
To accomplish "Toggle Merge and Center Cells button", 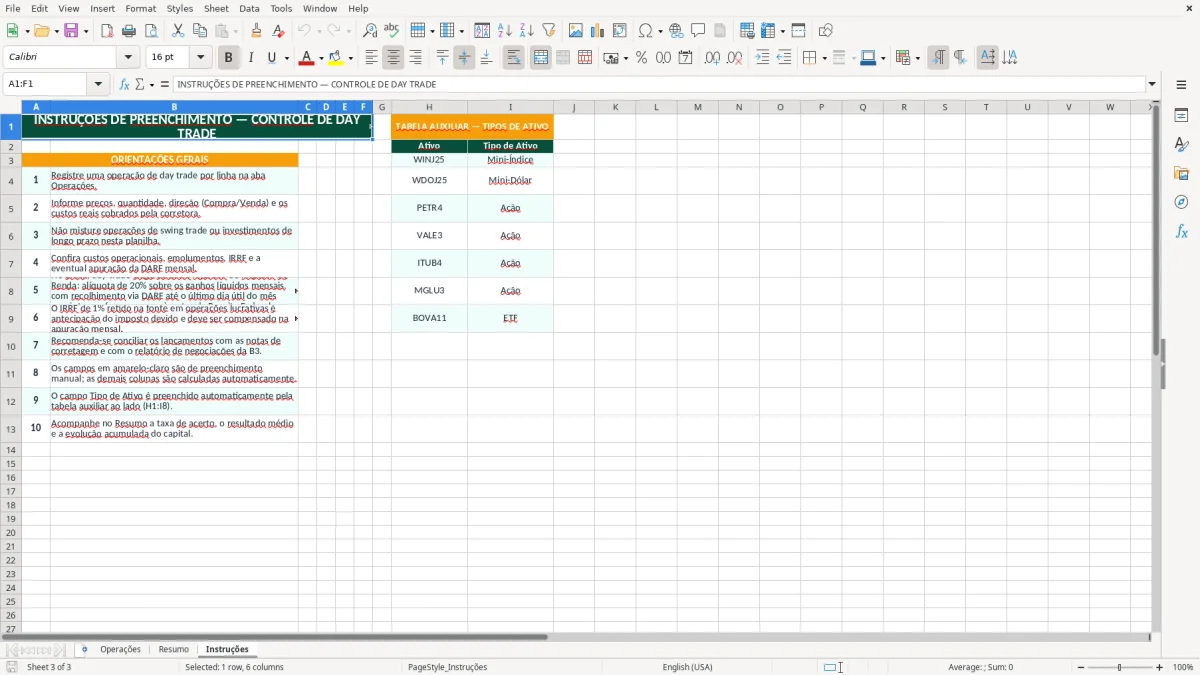I will [x=540, y=58].
